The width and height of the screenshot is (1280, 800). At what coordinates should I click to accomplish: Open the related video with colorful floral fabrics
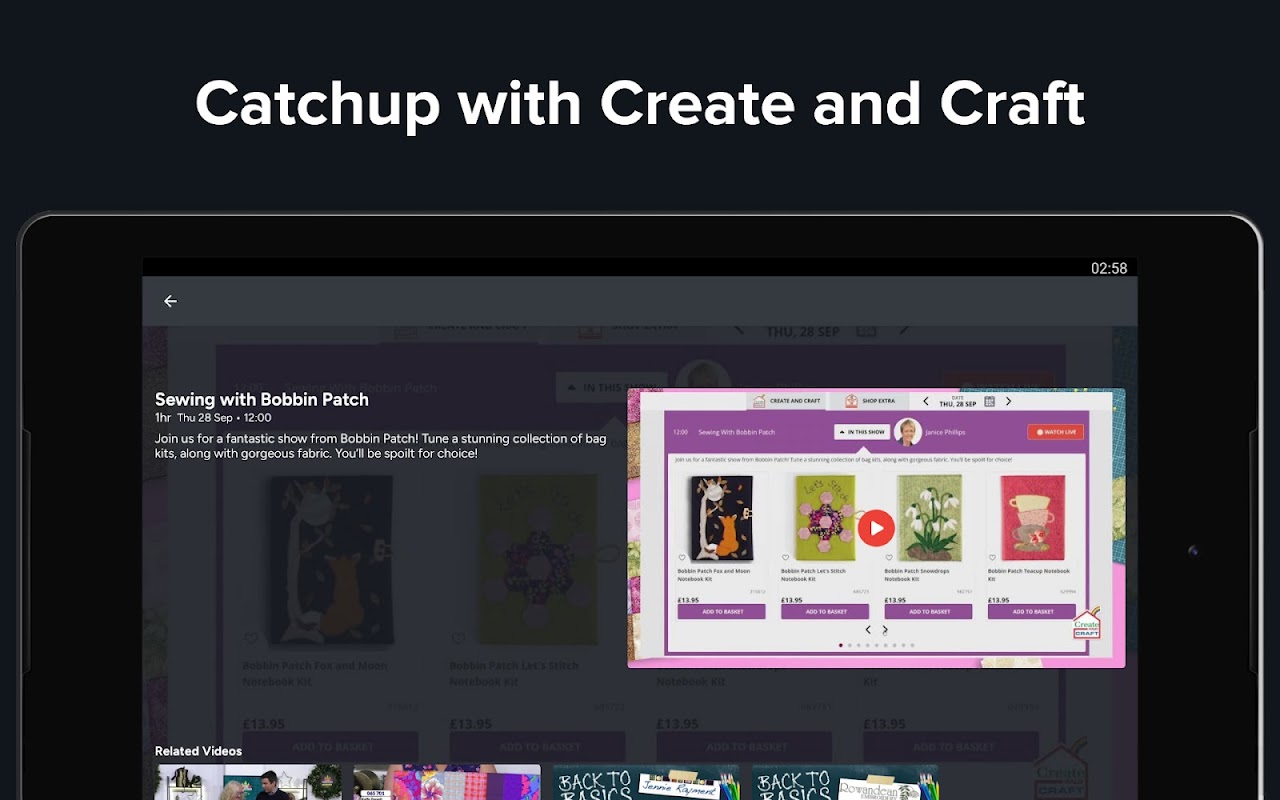(447, 783)
